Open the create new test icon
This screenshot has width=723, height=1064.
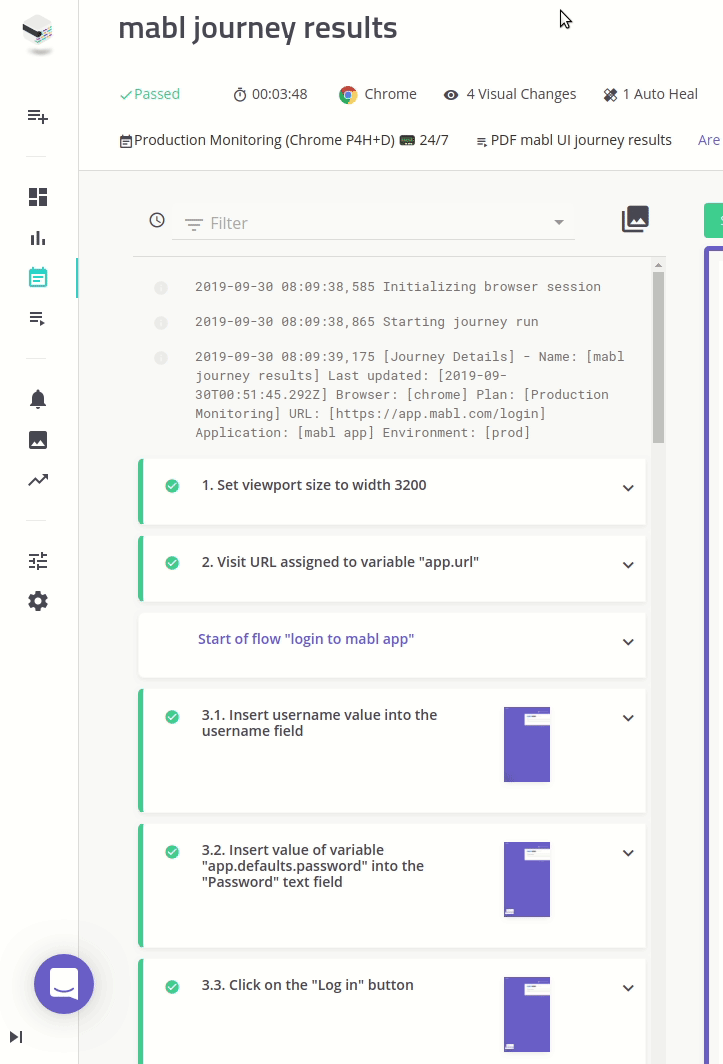tap(37, 117)
